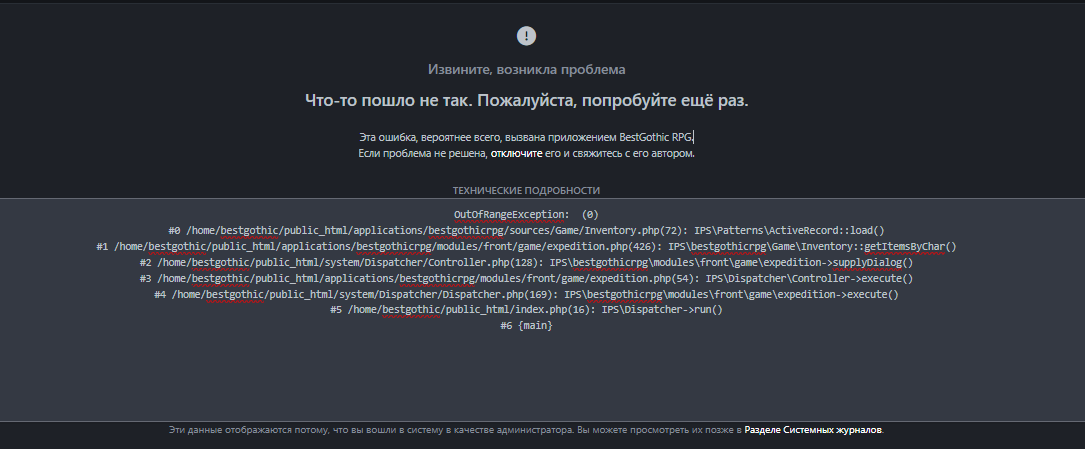
Task: Click the Inventory.php(72) file path
Action: pyautogui.click(x=428, y=230)
